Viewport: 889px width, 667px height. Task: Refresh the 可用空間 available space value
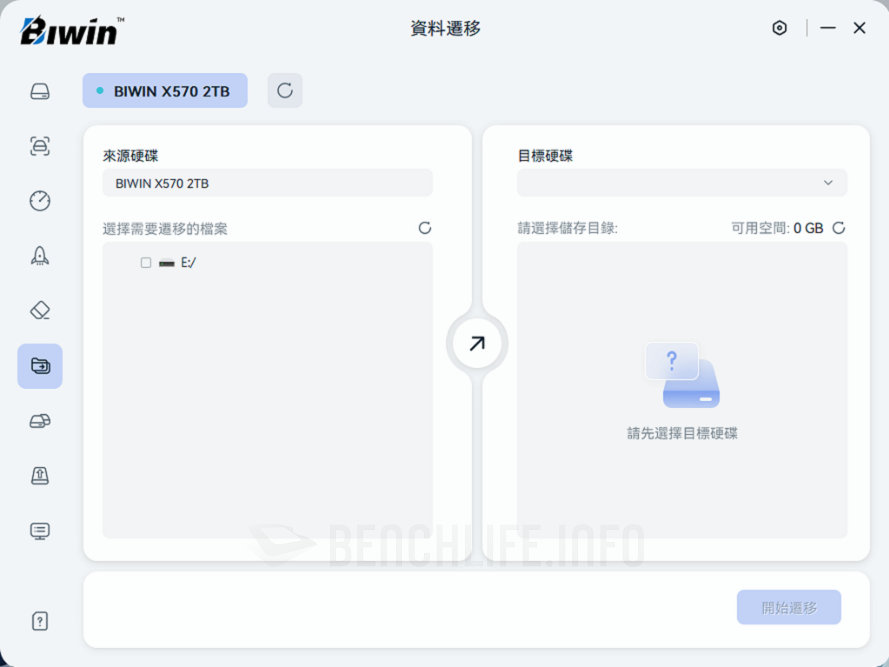pyautogui.click(x=839, y=228)
